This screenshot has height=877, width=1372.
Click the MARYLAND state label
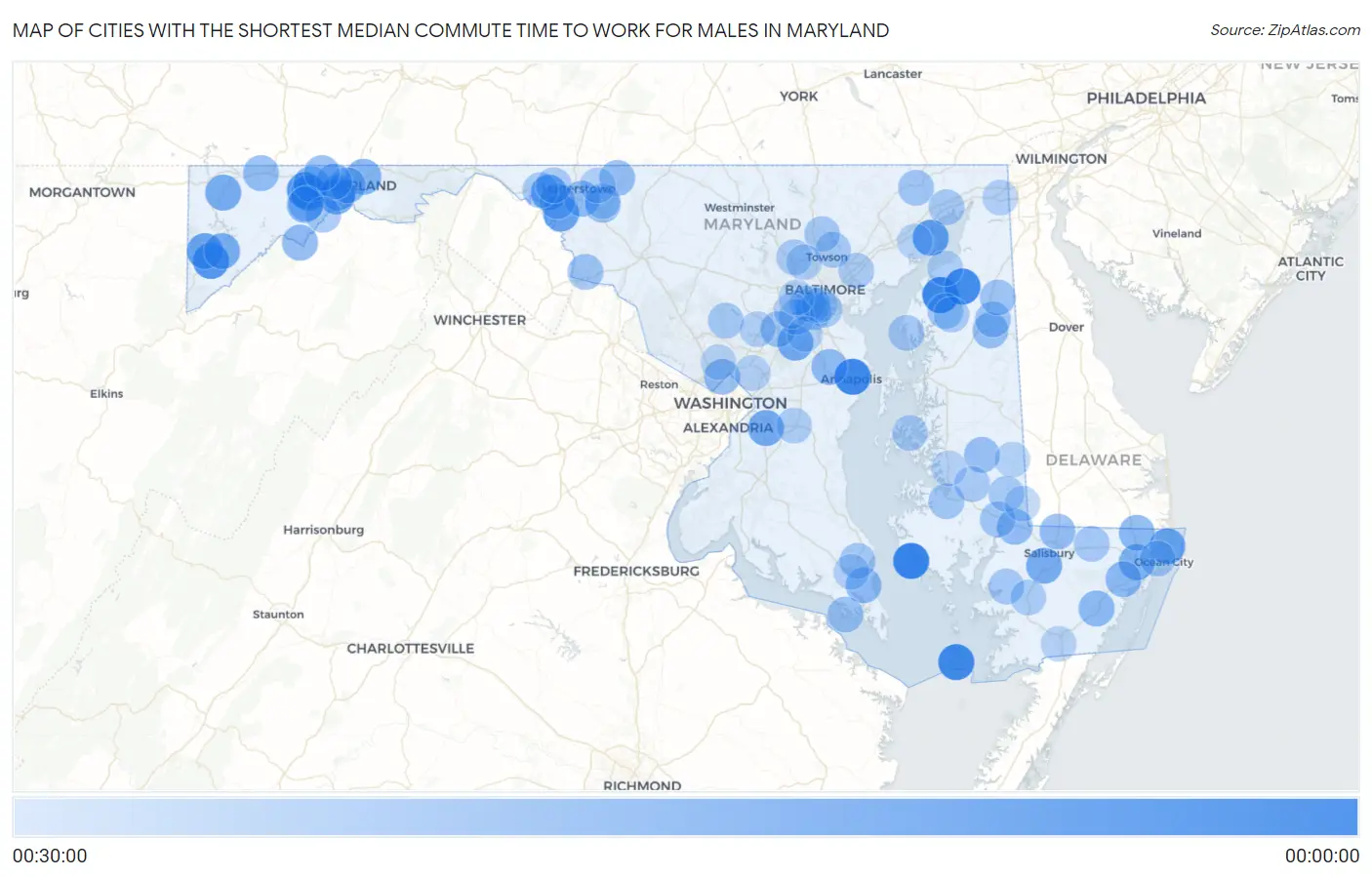coord(751,224)
